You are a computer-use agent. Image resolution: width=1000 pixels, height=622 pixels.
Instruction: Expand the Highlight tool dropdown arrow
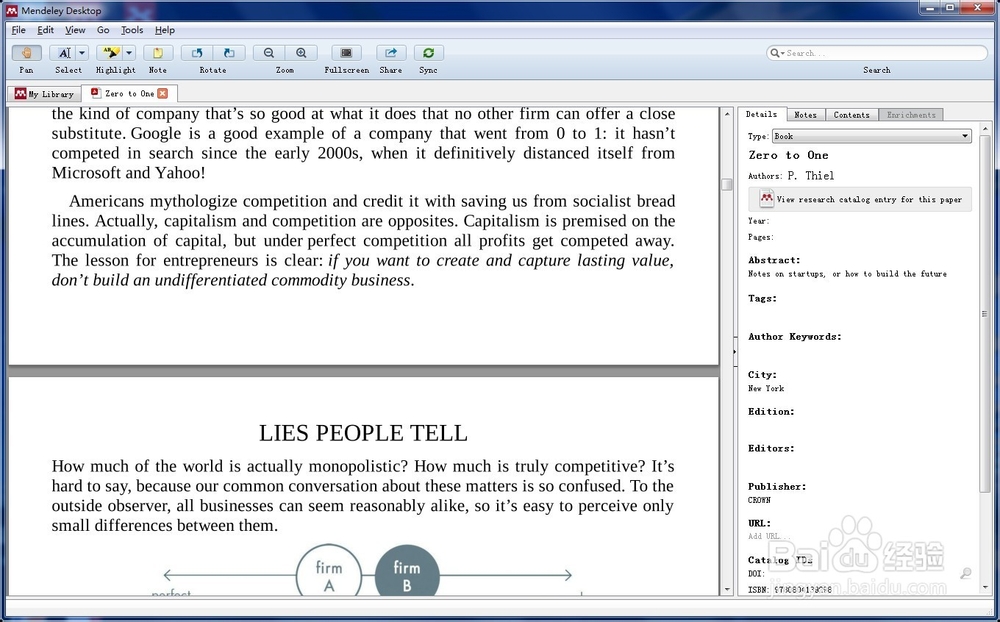point(129,53)
